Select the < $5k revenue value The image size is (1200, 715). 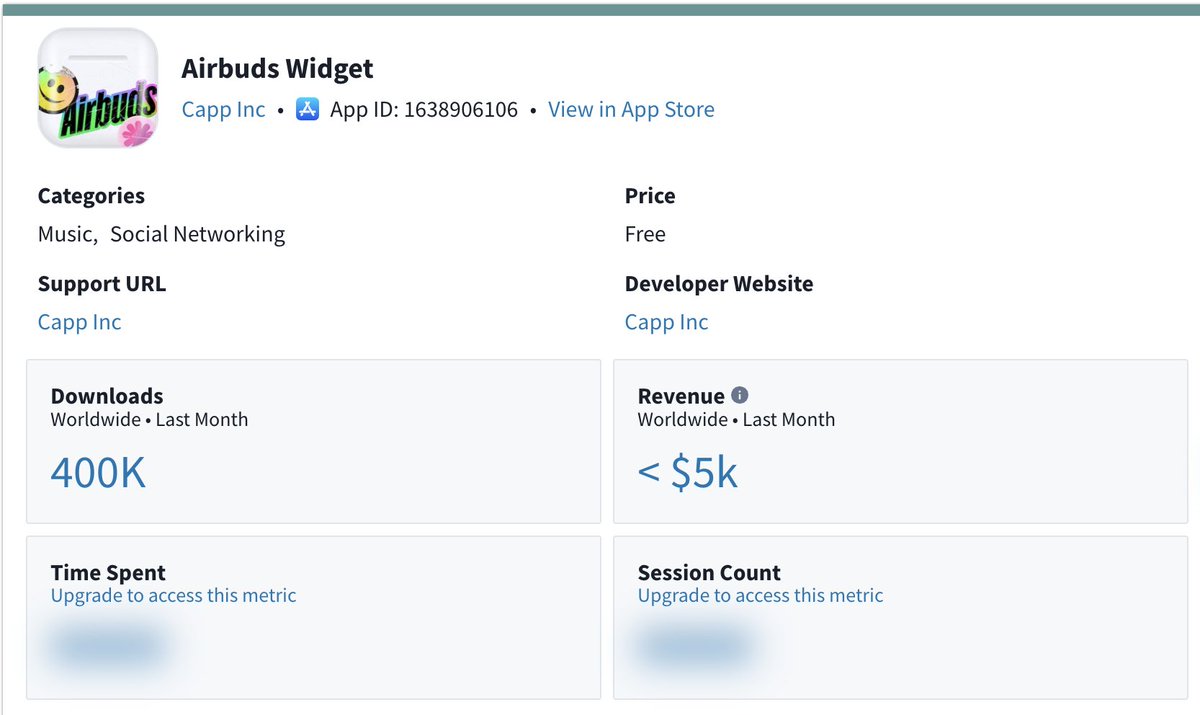pos(687,472)
